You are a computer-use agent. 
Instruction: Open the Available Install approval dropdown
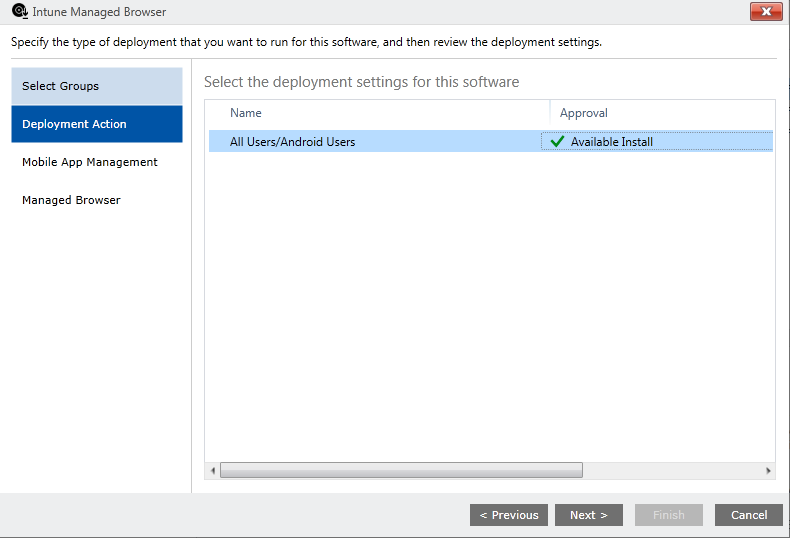[x=657, y=142]
